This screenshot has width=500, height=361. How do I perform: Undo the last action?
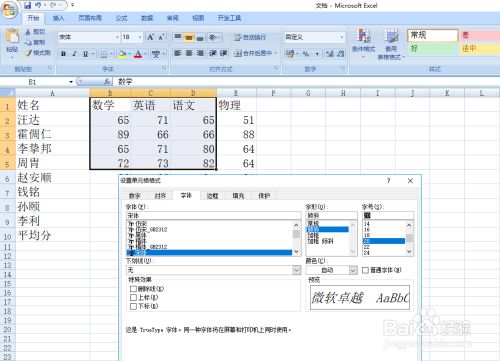(38, 5)
